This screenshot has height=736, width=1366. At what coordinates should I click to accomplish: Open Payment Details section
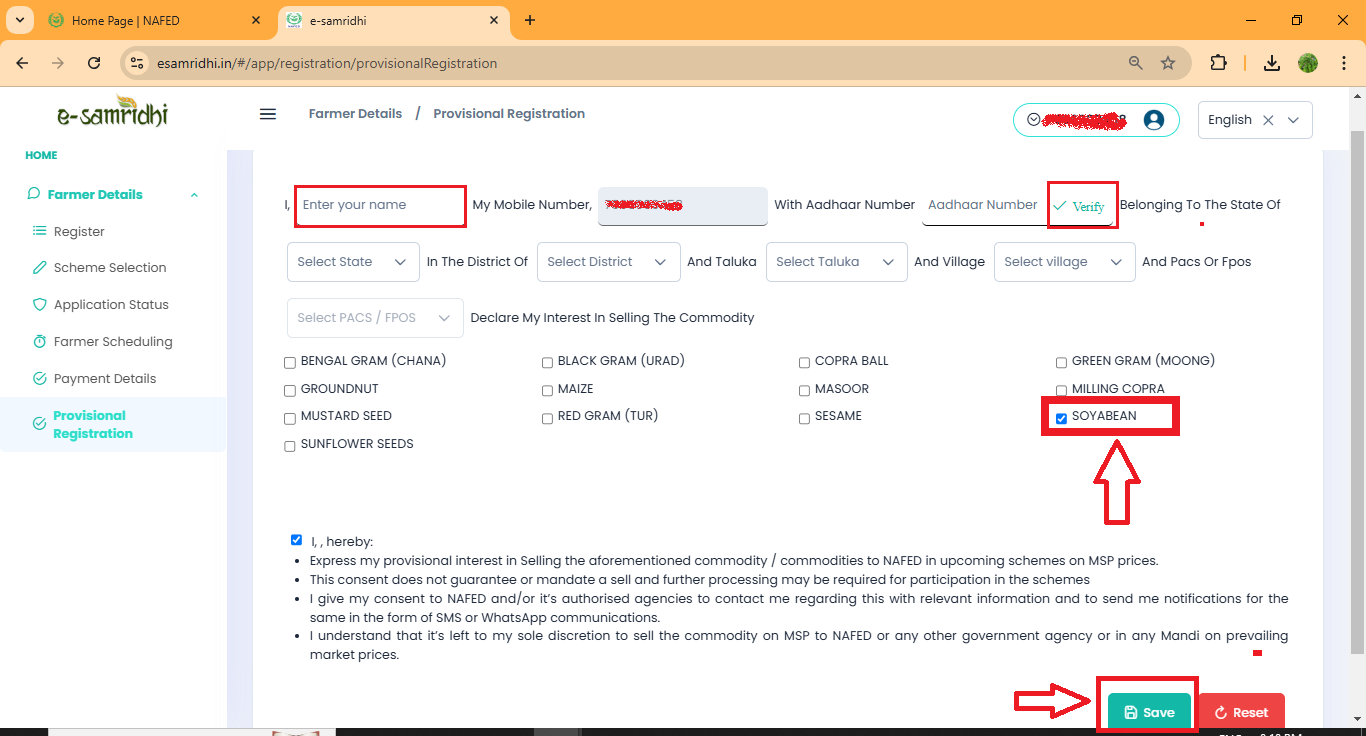tap(105, 378)
